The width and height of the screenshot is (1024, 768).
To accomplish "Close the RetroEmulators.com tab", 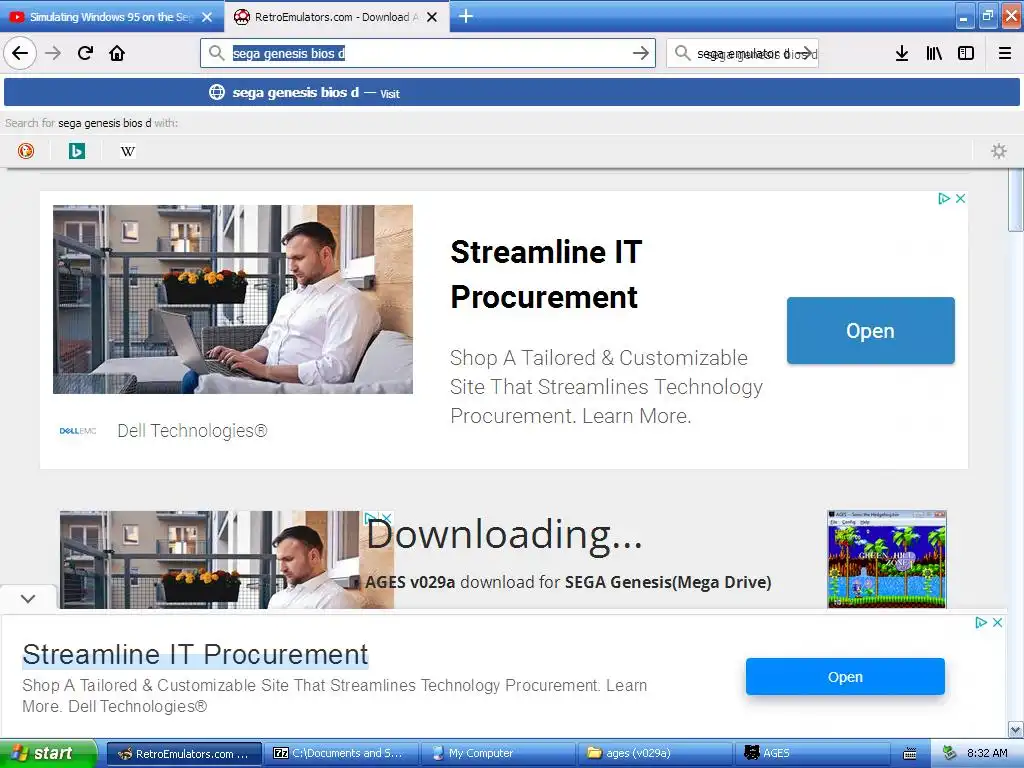I will coord(432,17).
